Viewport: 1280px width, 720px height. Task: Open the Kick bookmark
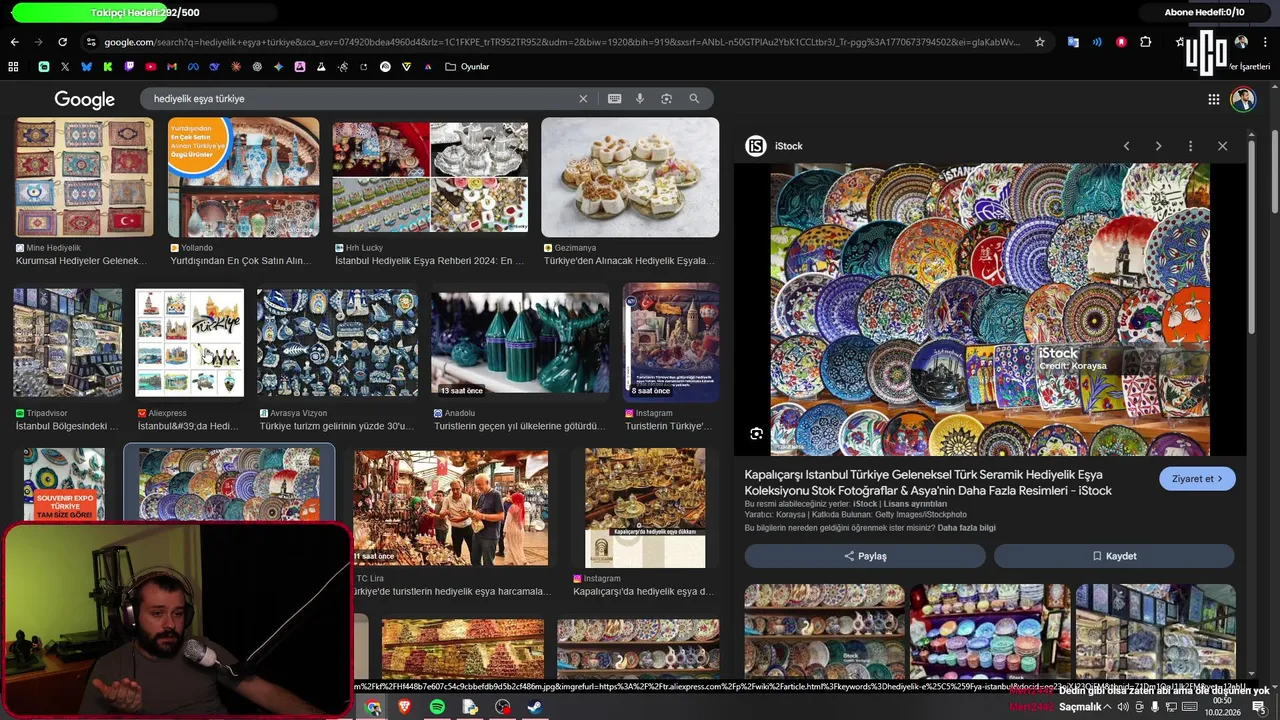coord(108,67)
